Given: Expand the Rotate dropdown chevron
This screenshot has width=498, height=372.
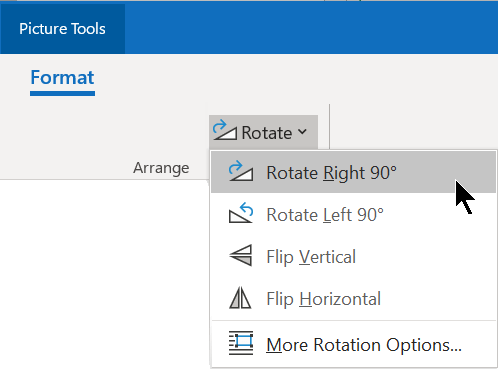Looking at the screenshot, I should tap(302, 132).
